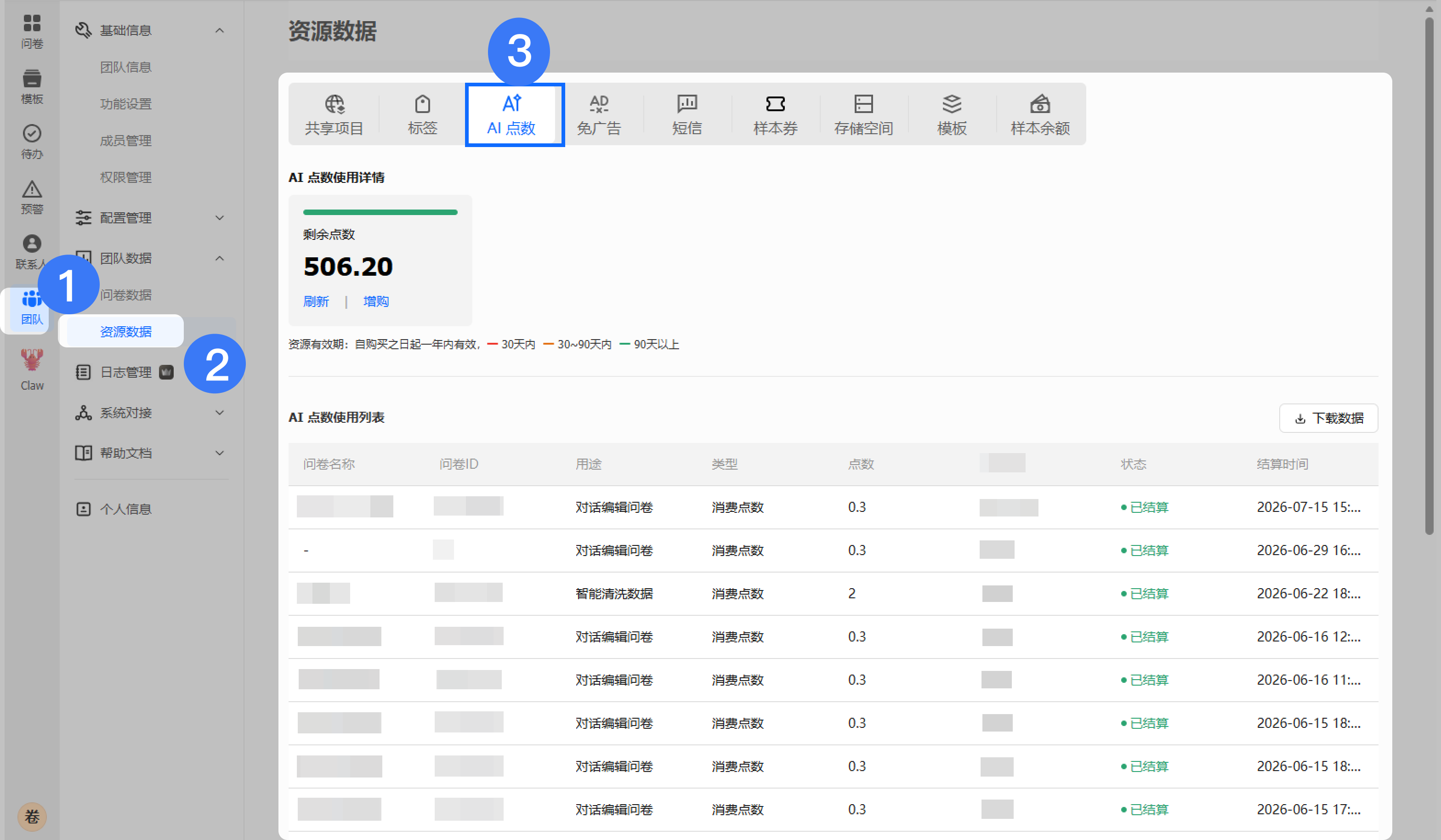The height and width of the screenshot is (840, 1441).
Task: Click the 用途 column header
Action: click(x=589, y=464)
